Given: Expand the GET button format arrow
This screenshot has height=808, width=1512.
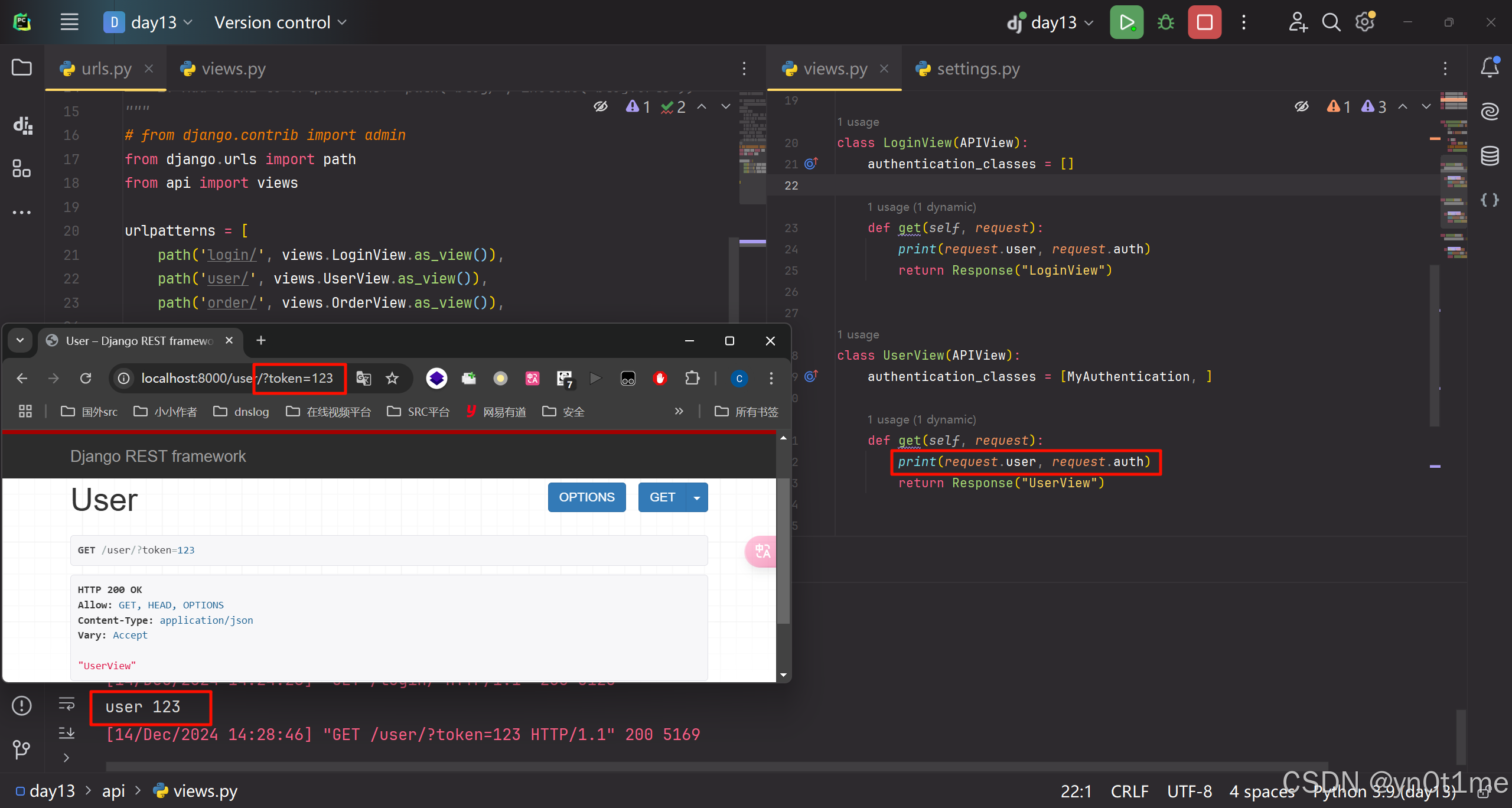Looking at the screenshot, I should click(x=697, y=497).
